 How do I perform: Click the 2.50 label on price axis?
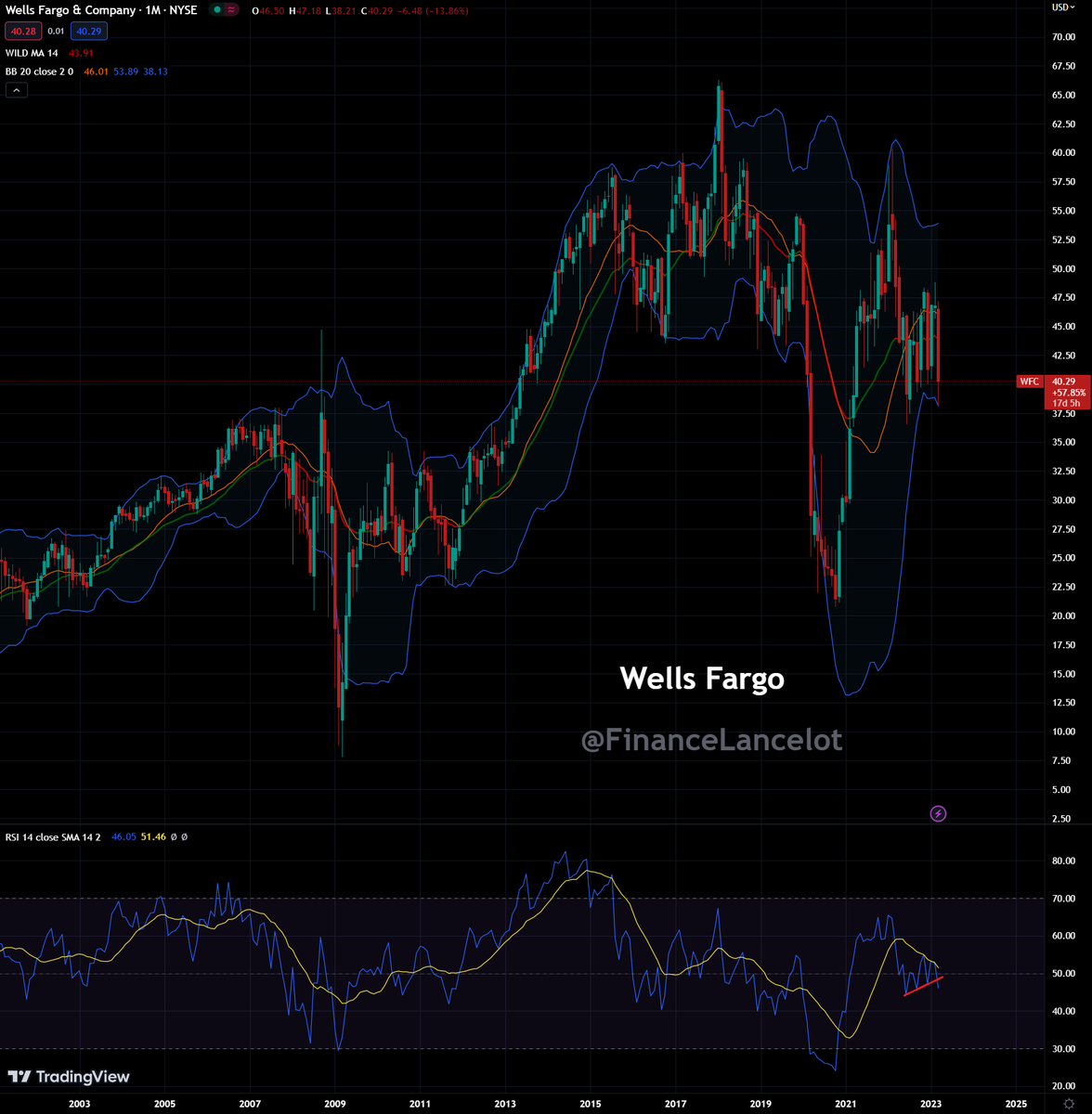(x=1063, y=819)
